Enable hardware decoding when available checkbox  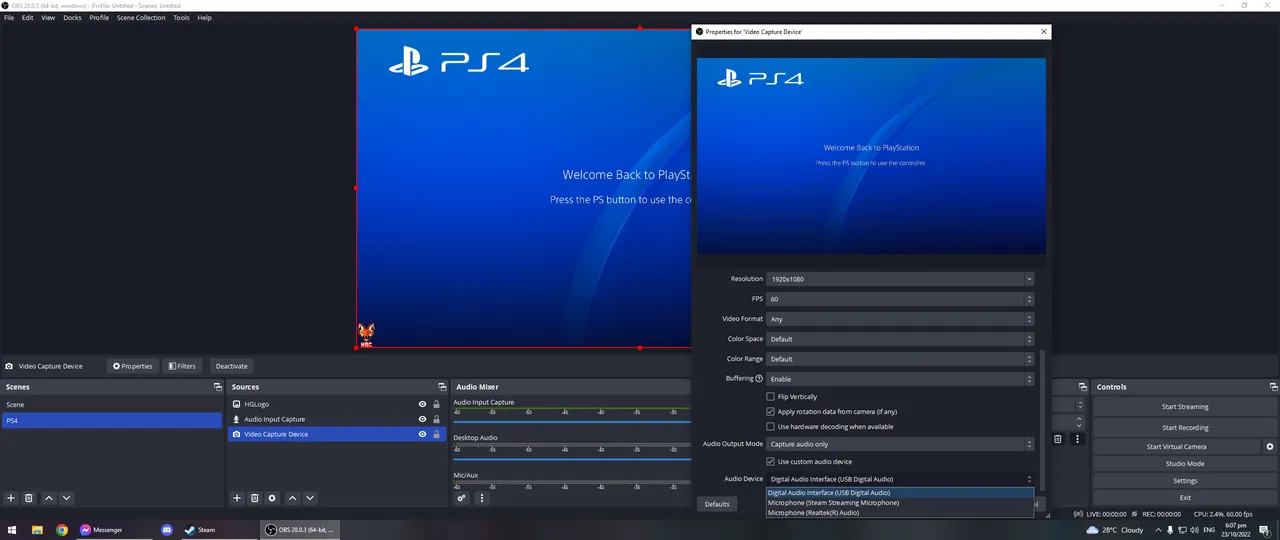click(770, 427)
